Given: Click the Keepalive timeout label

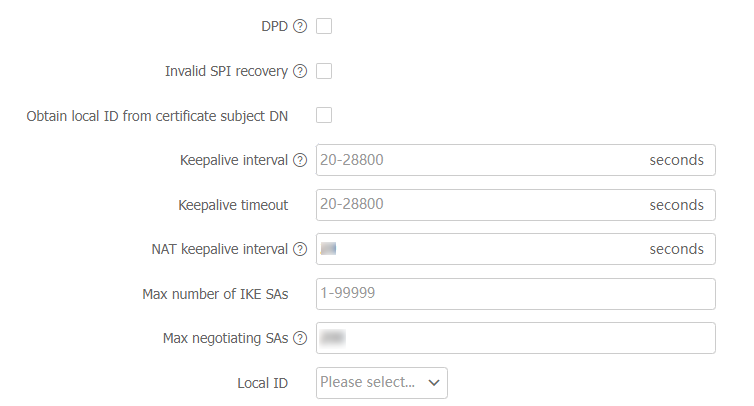Looking at the screenshot, I should pyautogui.click(x=233, y=205).
